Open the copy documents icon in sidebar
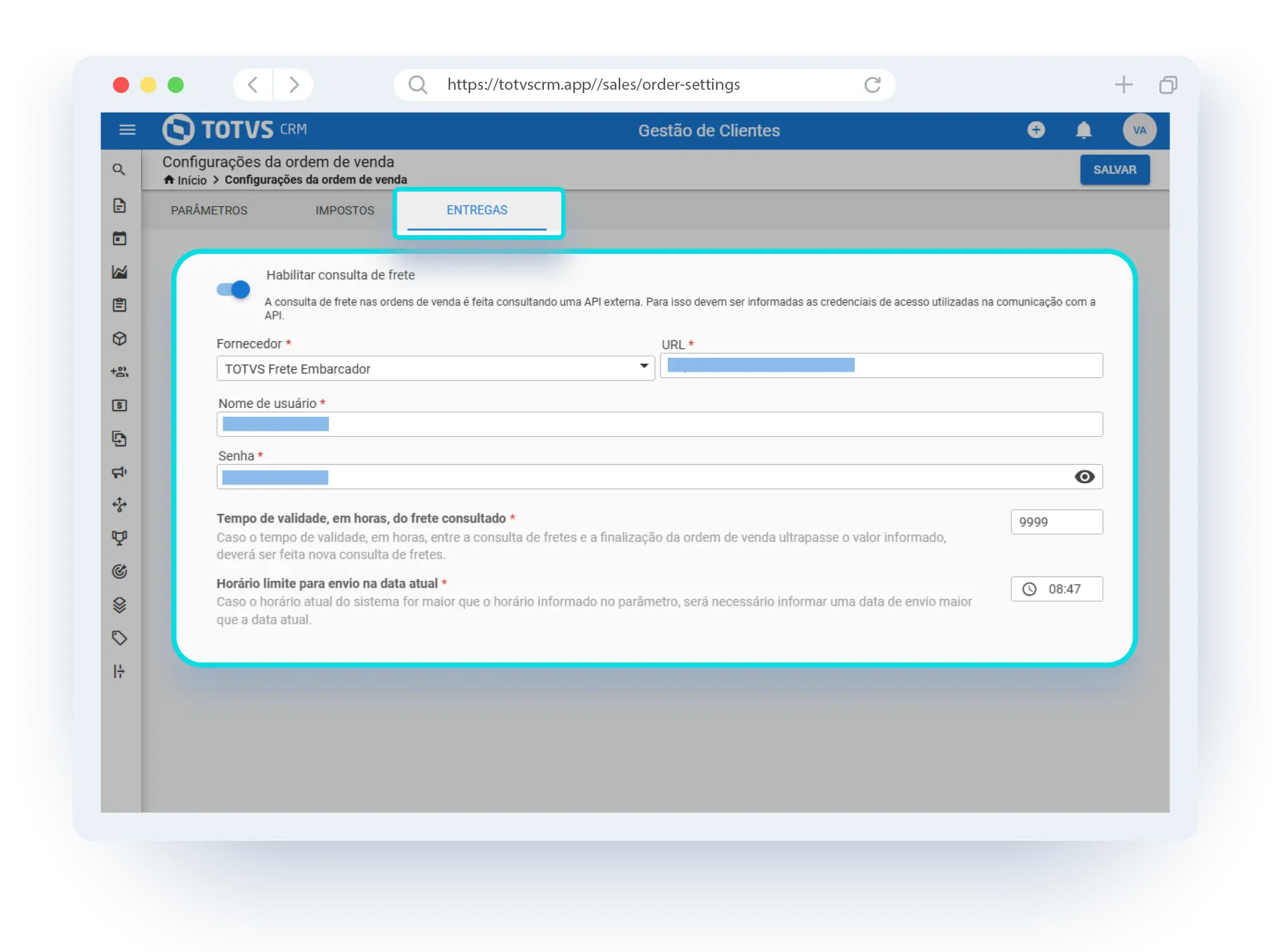 coord(119,438)
